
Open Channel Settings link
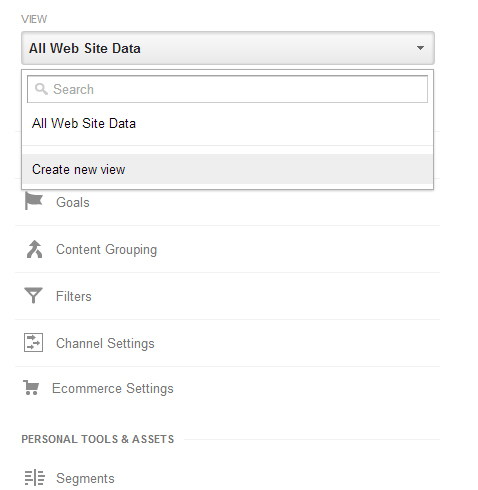105,344
